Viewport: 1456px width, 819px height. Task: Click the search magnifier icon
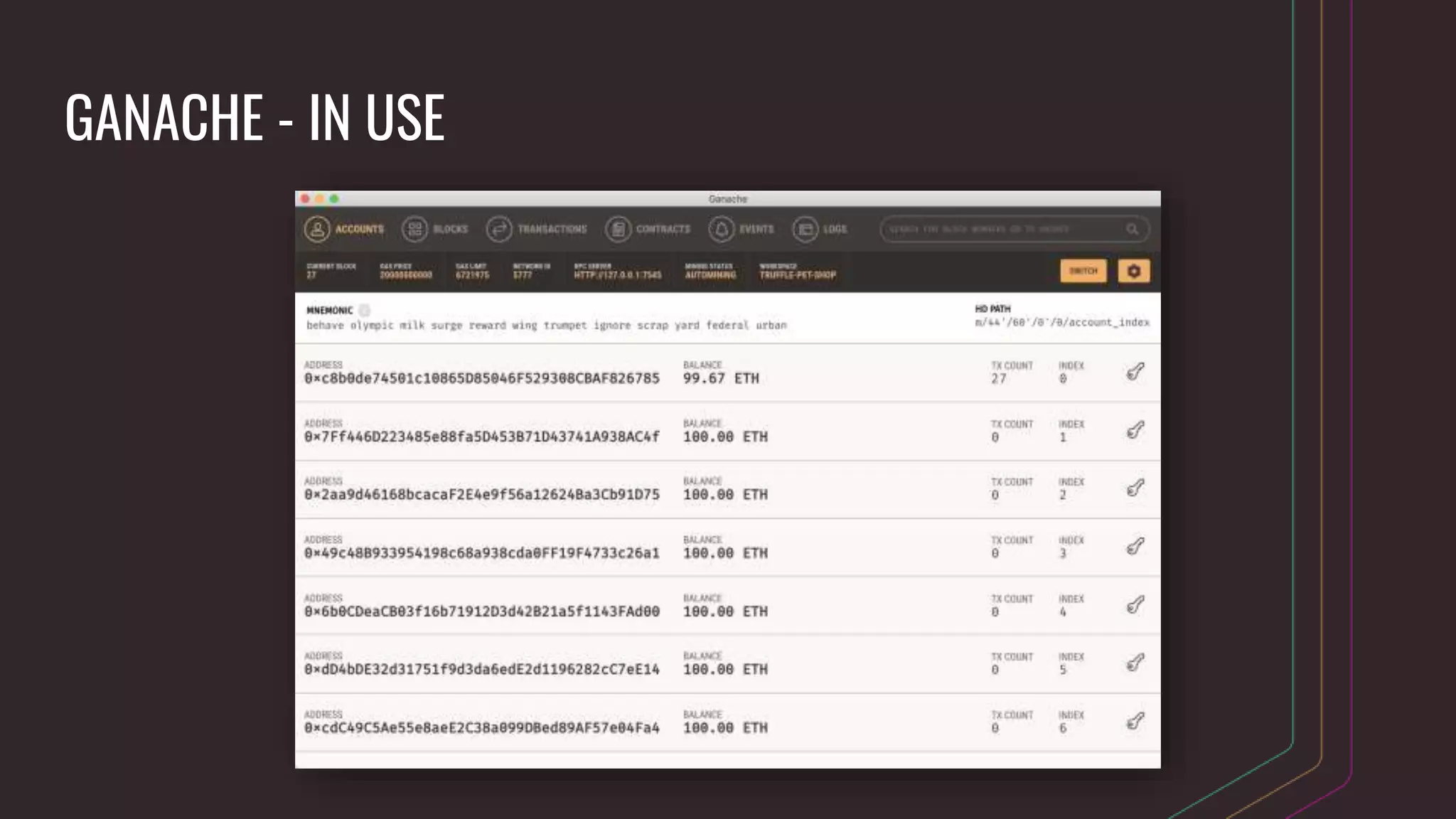[1132, 229]
